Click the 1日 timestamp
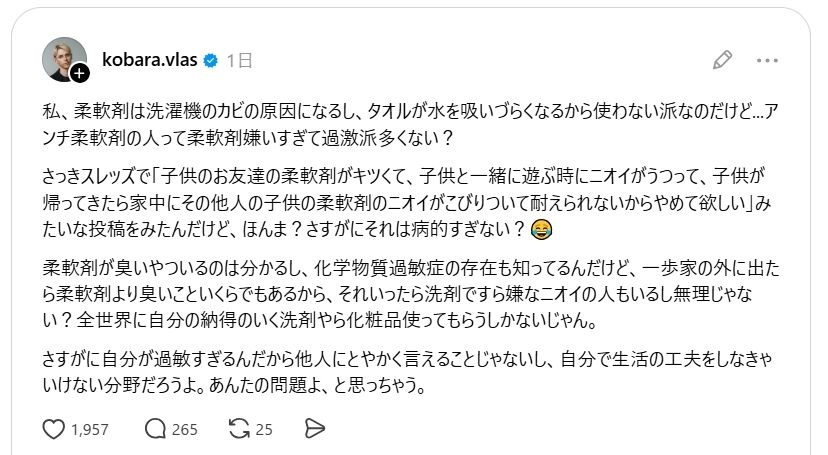The image size is (828, 455). tap(239, 61)
